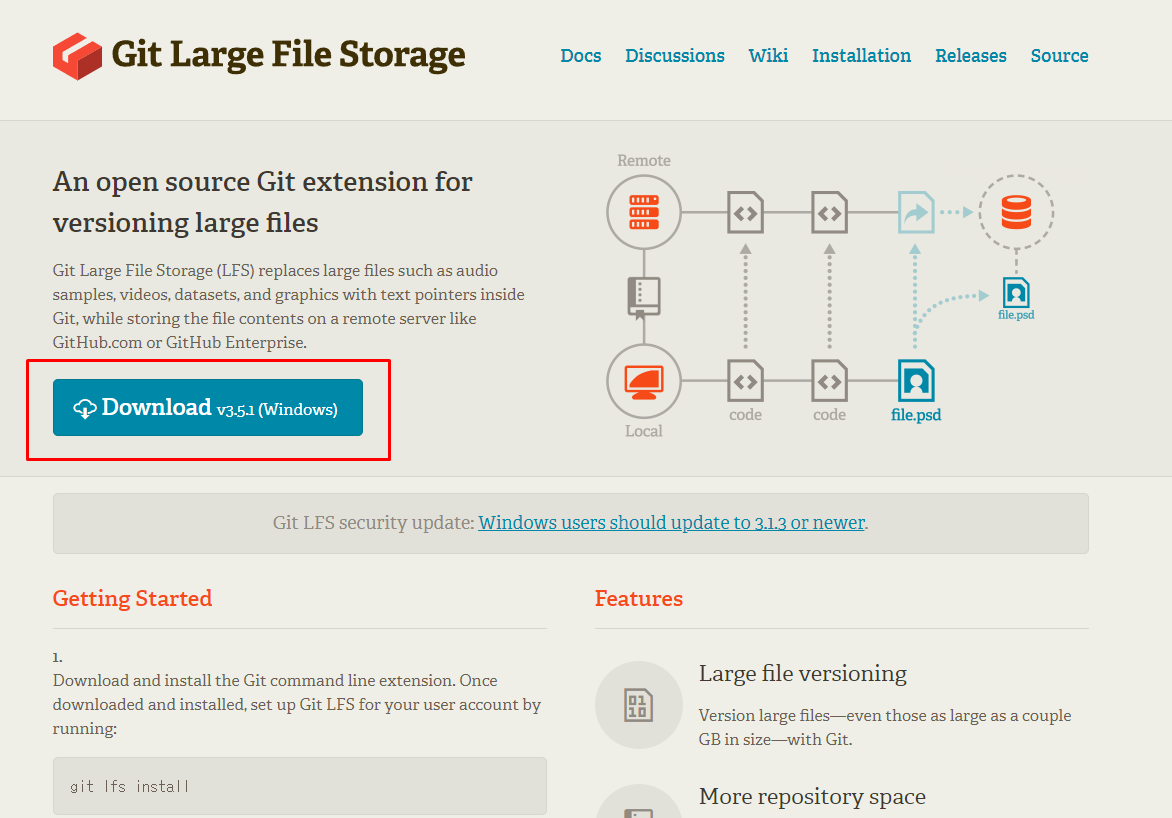This screenshot has width=1172, height=818.
Task: Click the step '1.' number text
Action: [58, 657]
